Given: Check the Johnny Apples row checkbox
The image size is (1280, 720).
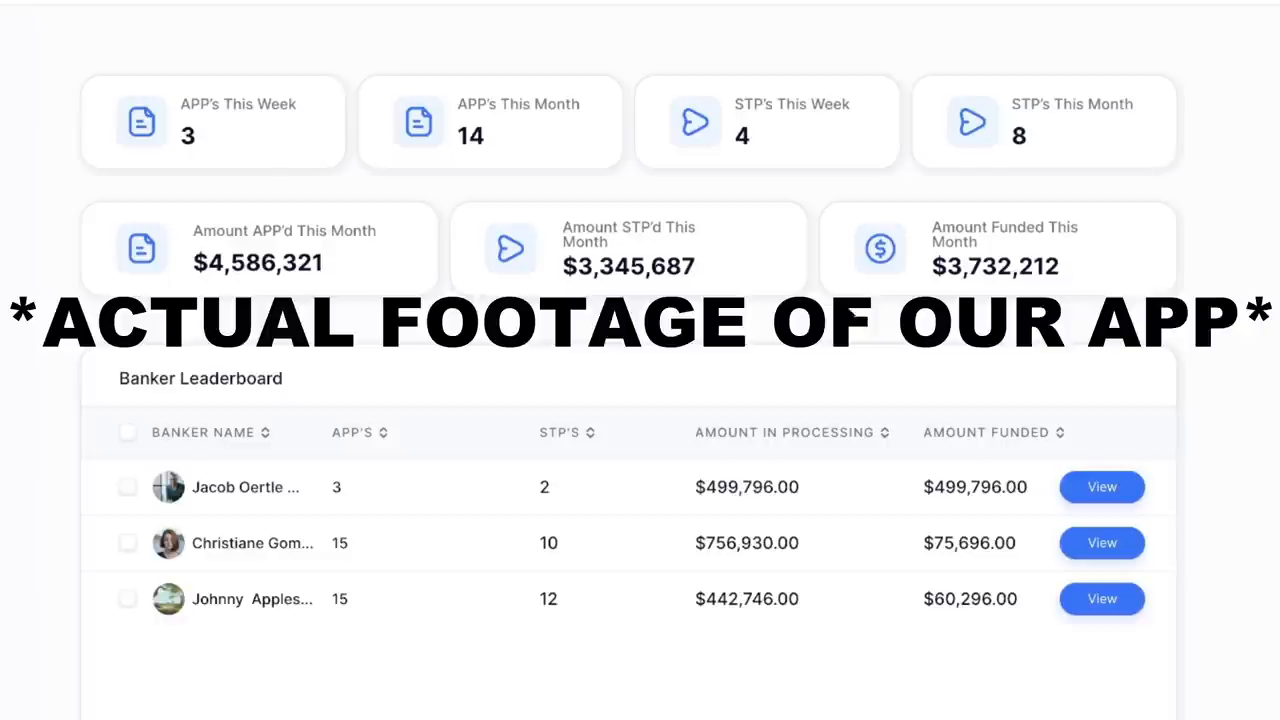Looking at the screenshot, I should point(128,599).
